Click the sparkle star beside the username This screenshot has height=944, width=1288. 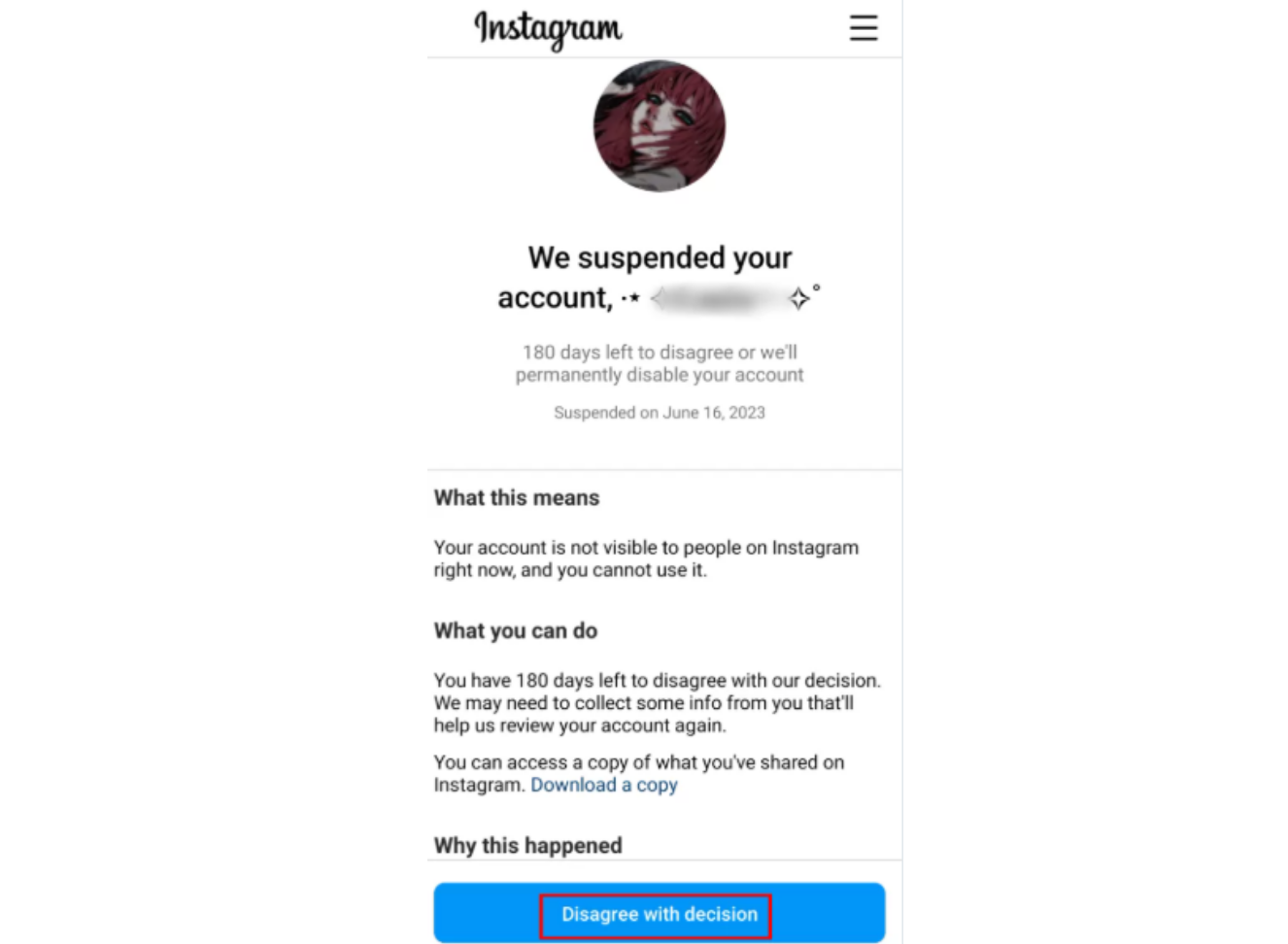point(799,298)
